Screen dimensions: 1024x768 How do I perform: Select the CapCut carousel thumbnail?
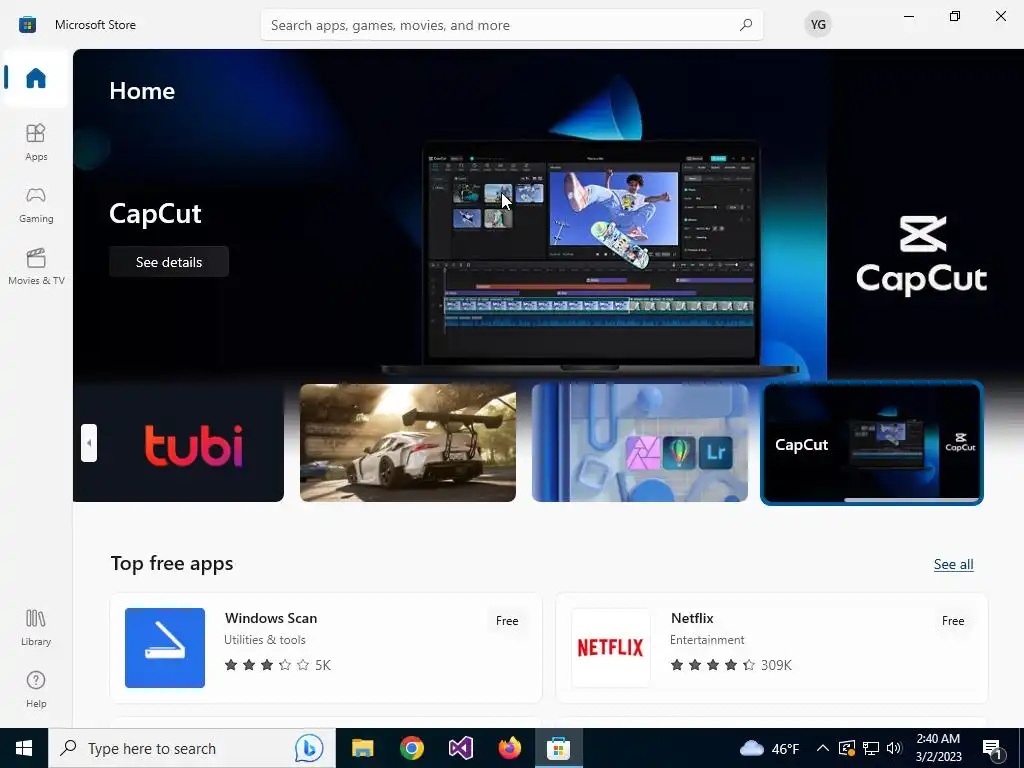pyautogui.click(x=872, y=443)
